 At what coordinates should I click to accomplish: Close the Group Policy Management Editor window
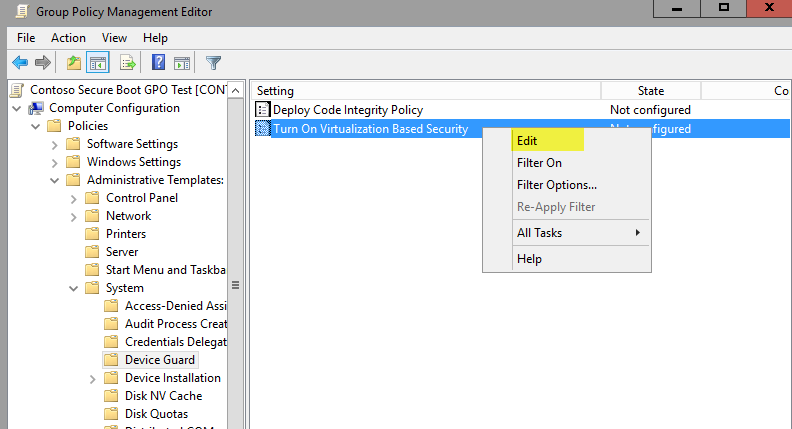[x=769, y=9]
